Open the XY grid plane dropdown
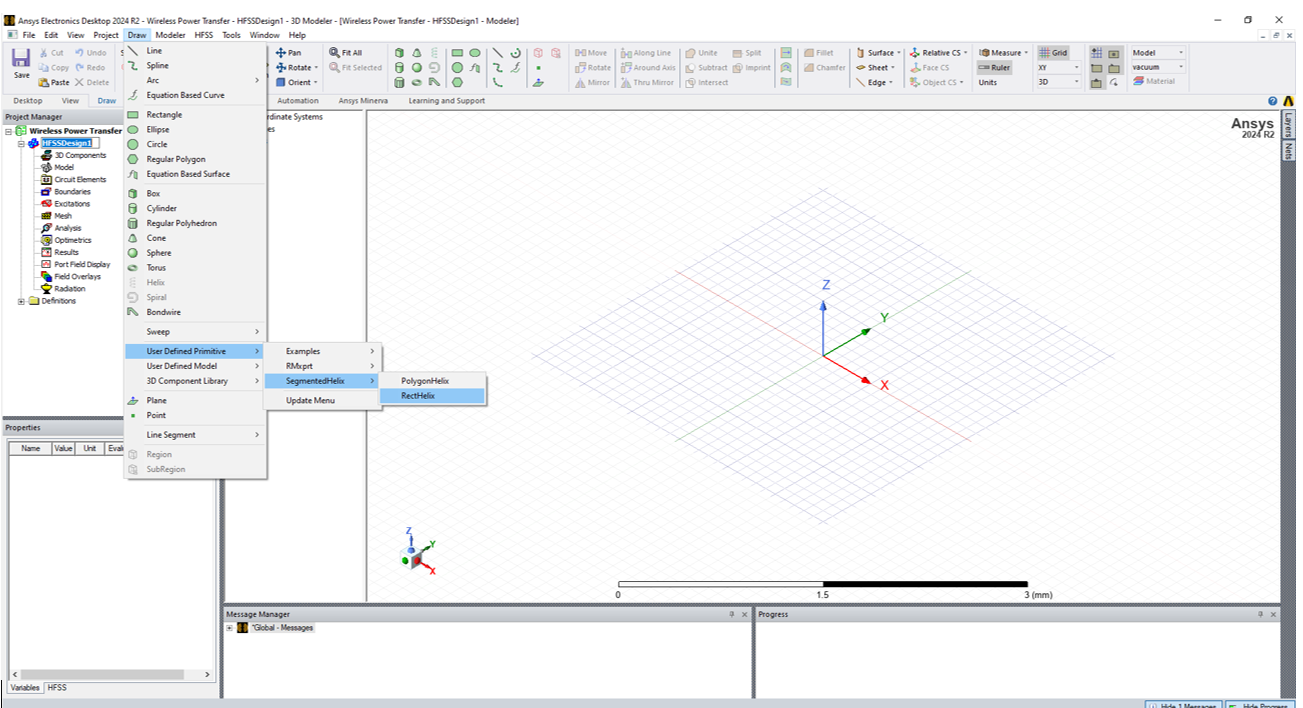This screenshot has width=1303, height=708. point(1076,68)
